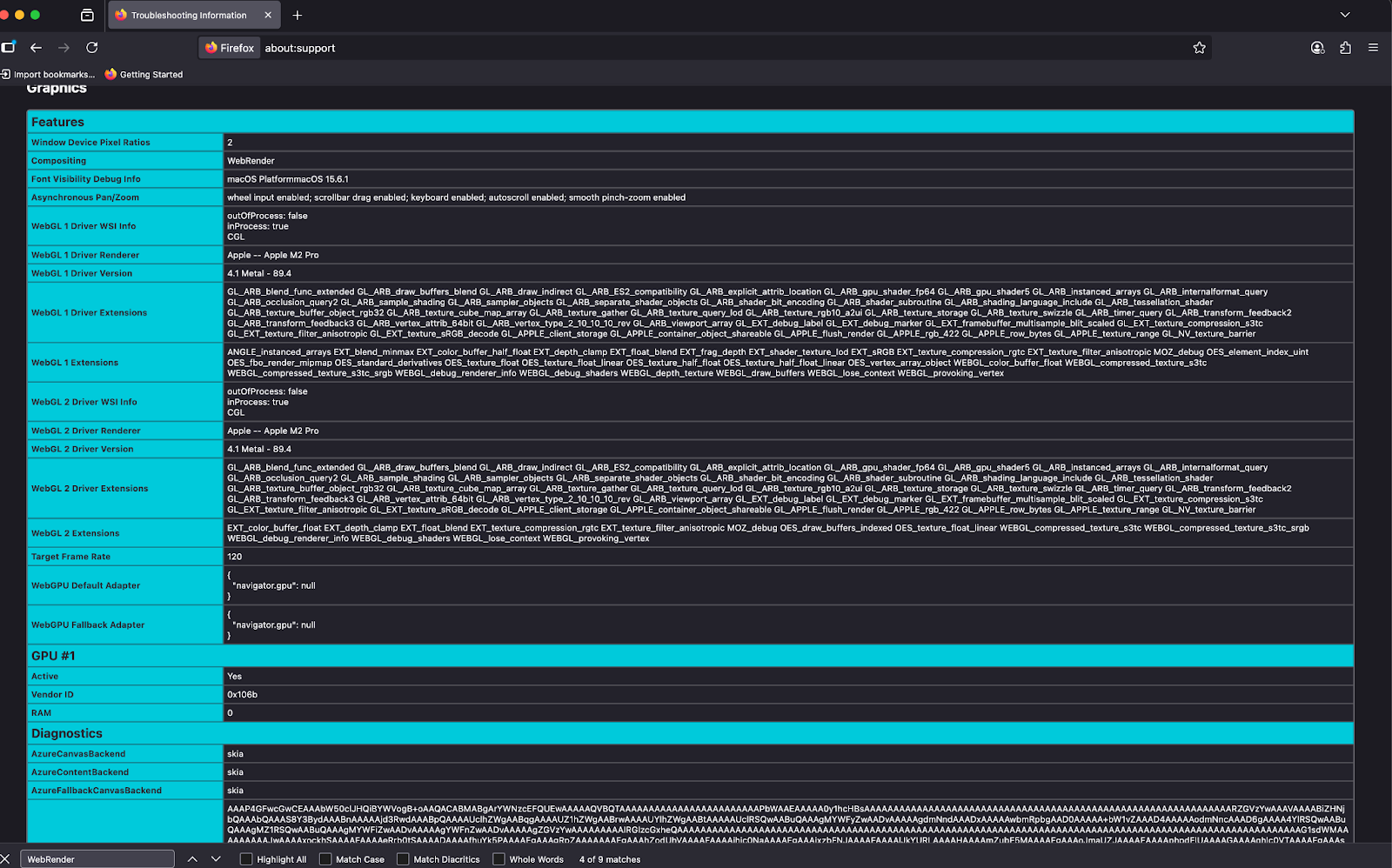Expand the list all tabs chevron
The height and width of the screenshot is (868, 1392).
1344,15
